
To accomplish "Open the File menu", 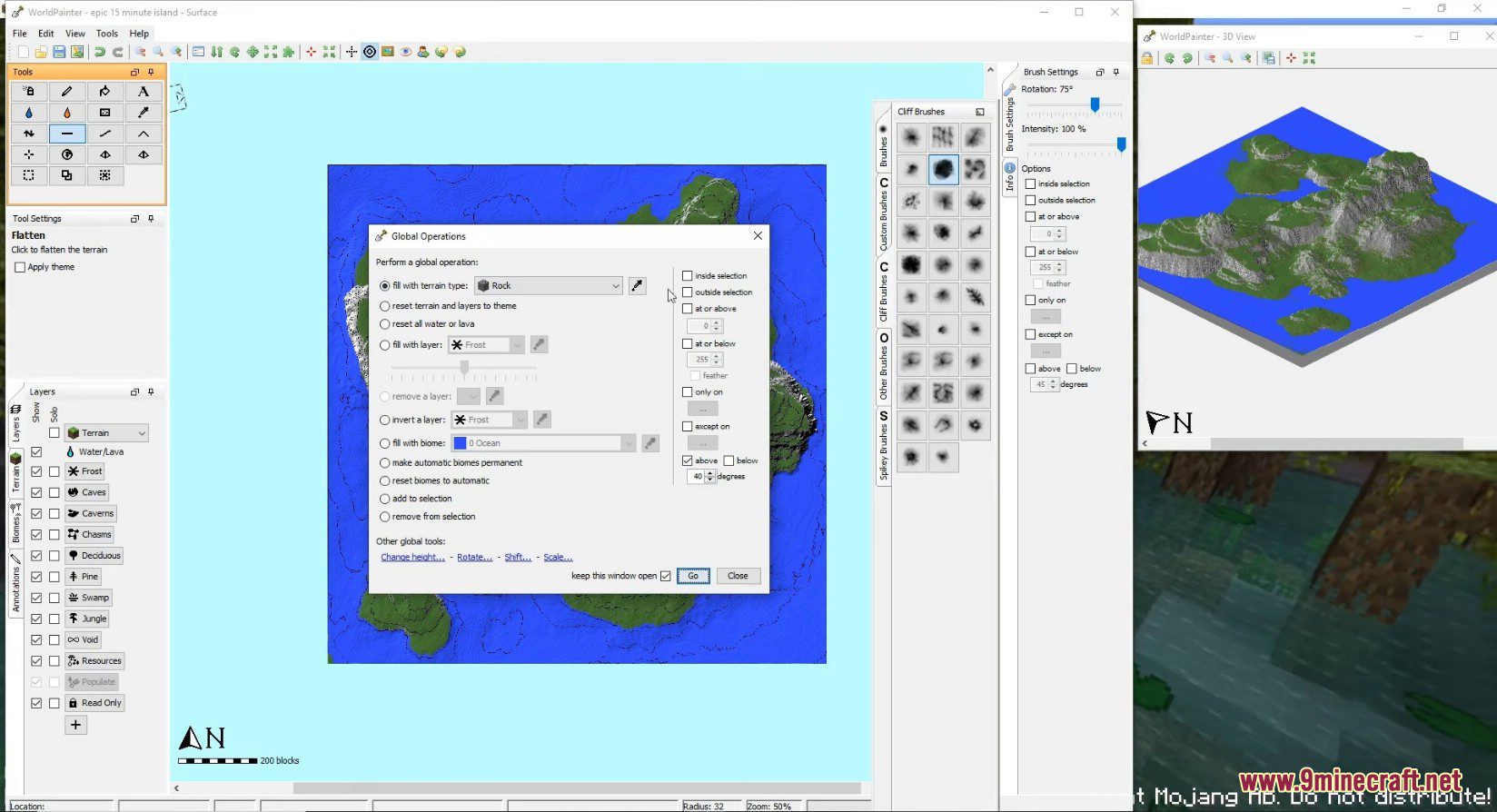I will pyautogui.click(x=19, y=34).
